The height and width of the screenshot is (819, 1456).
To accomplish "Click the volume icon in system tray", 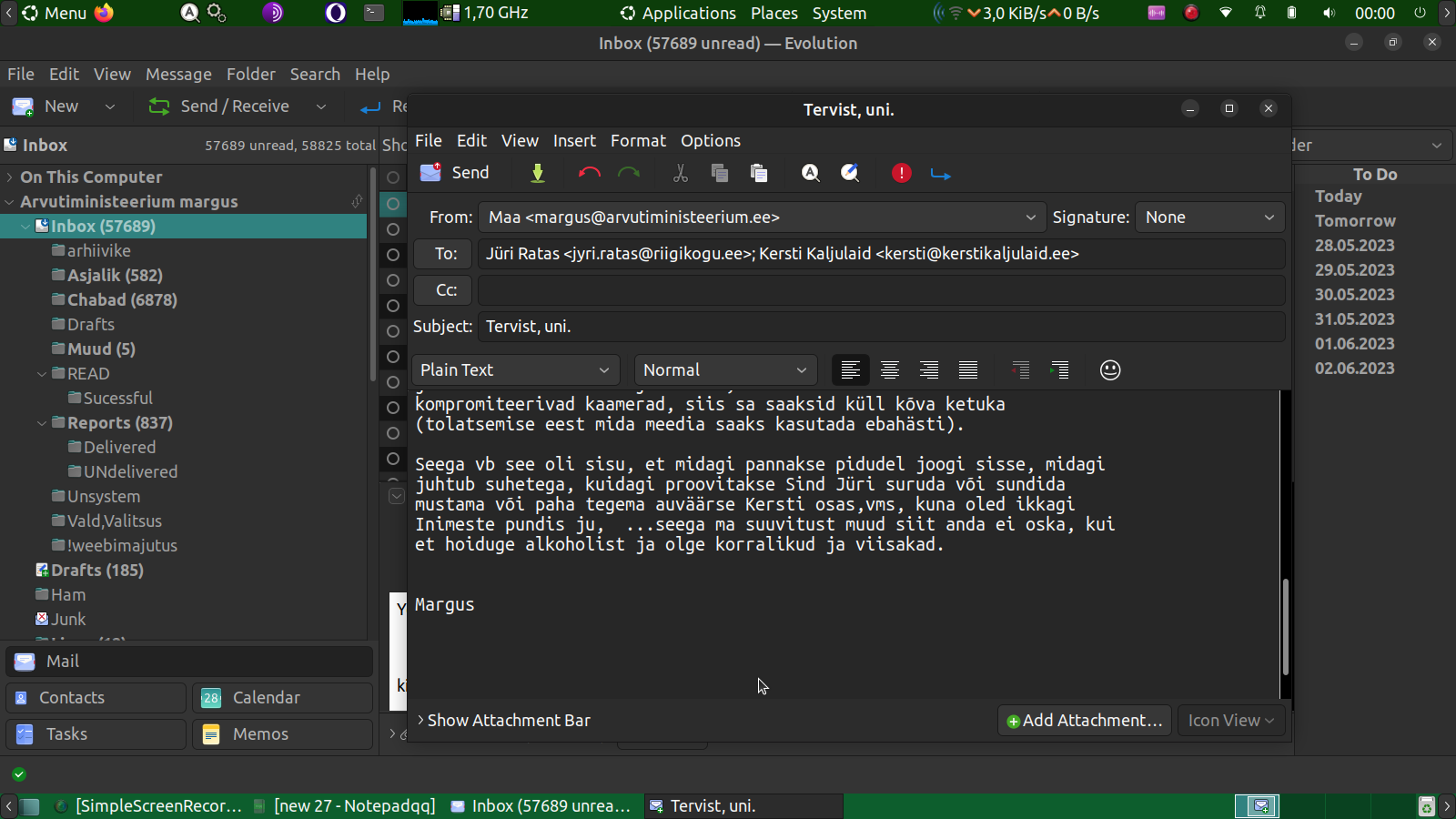I will (x=1329, y=13).
